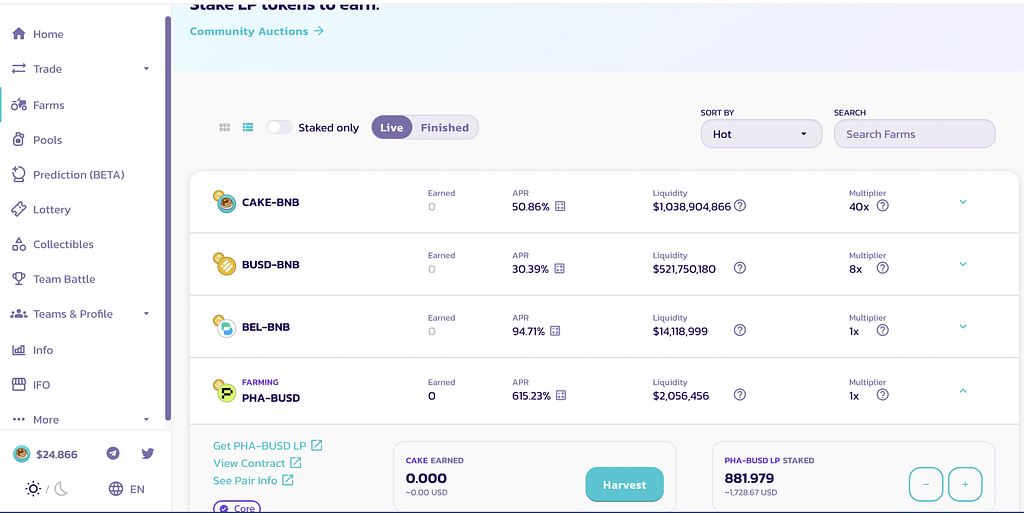The height and width of the screenshot is (513, 1024).
Task: Switch to list table view
Action: click(x=248, y=128)
